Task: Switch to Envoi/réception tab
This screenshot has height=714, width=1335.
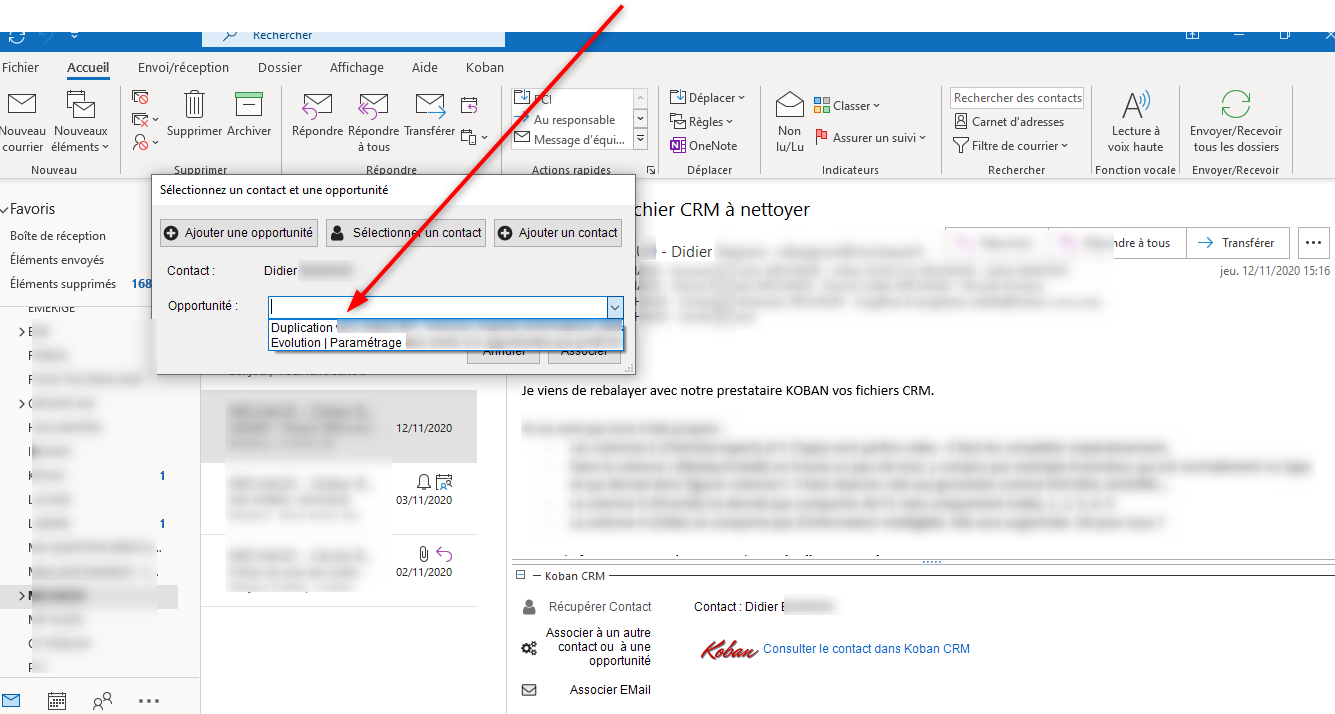Action: click(183, 68)
